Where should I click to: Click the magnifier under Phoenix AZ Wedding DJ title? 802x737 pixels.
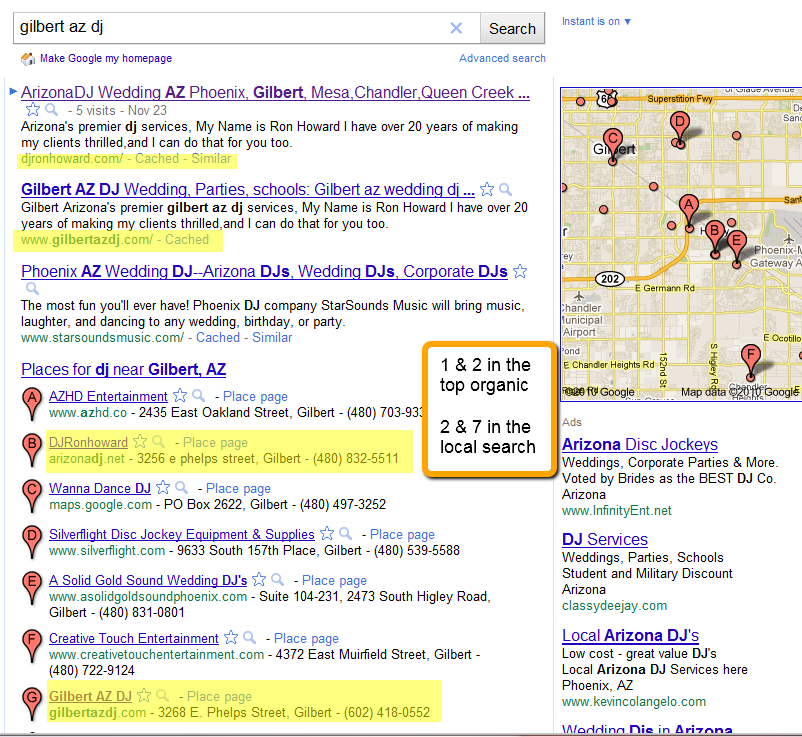point(32,288)
